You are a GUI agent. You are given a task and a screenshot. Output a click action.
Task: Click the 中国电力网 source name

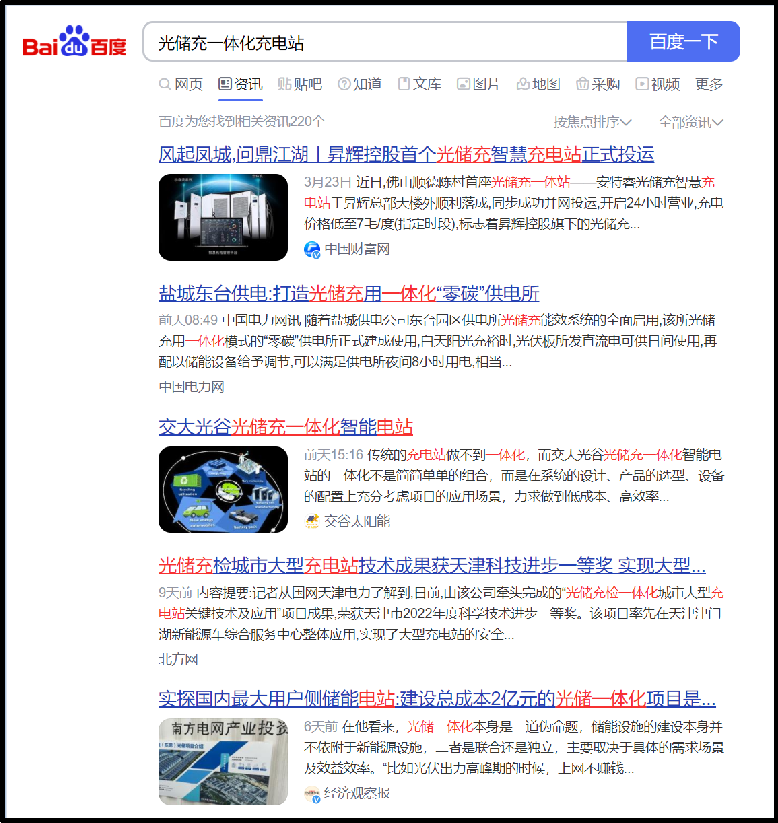coord(191,387)
